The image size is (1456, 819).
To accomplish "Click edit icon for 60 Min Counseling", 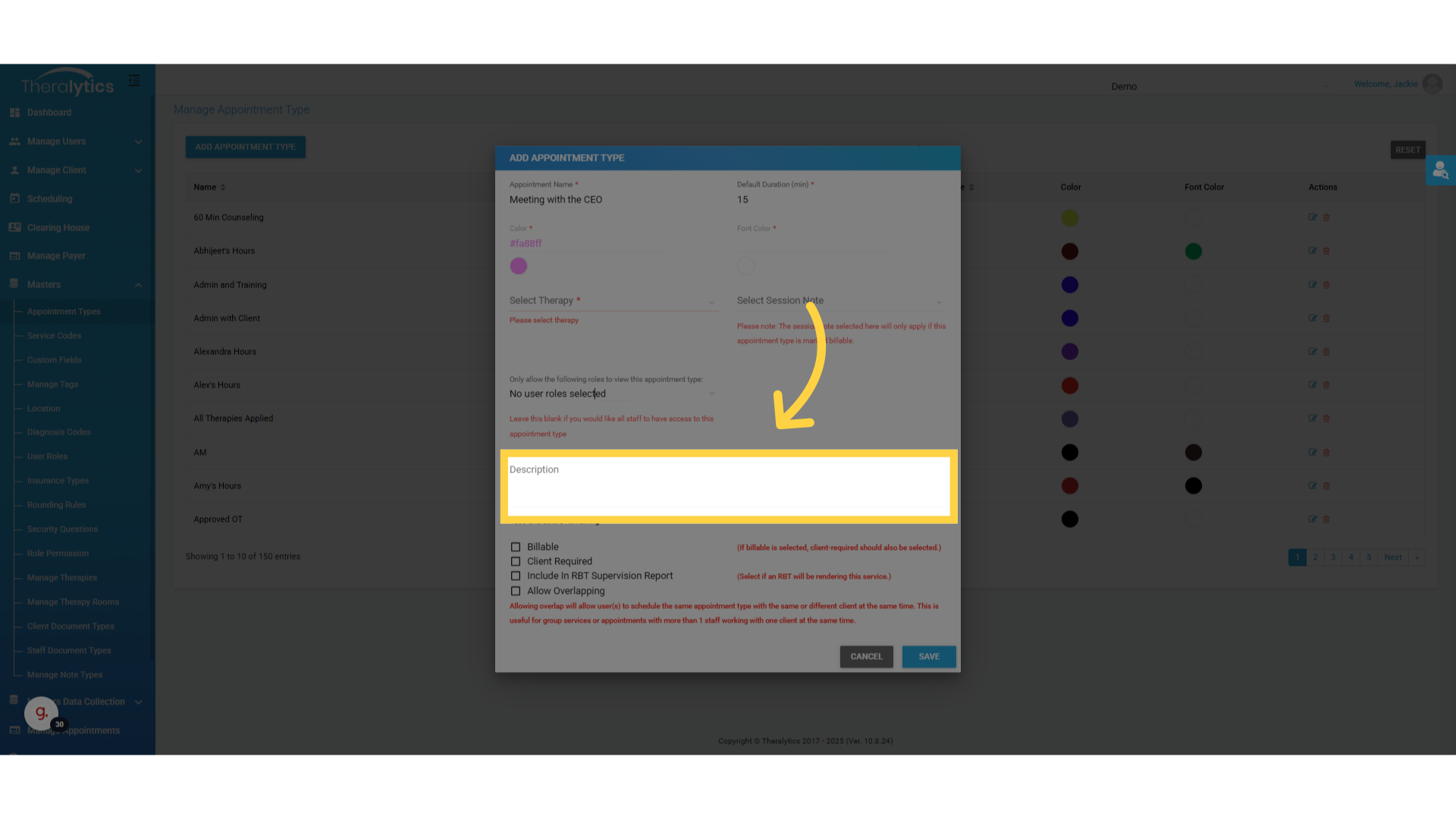I will click(1312, 218).
